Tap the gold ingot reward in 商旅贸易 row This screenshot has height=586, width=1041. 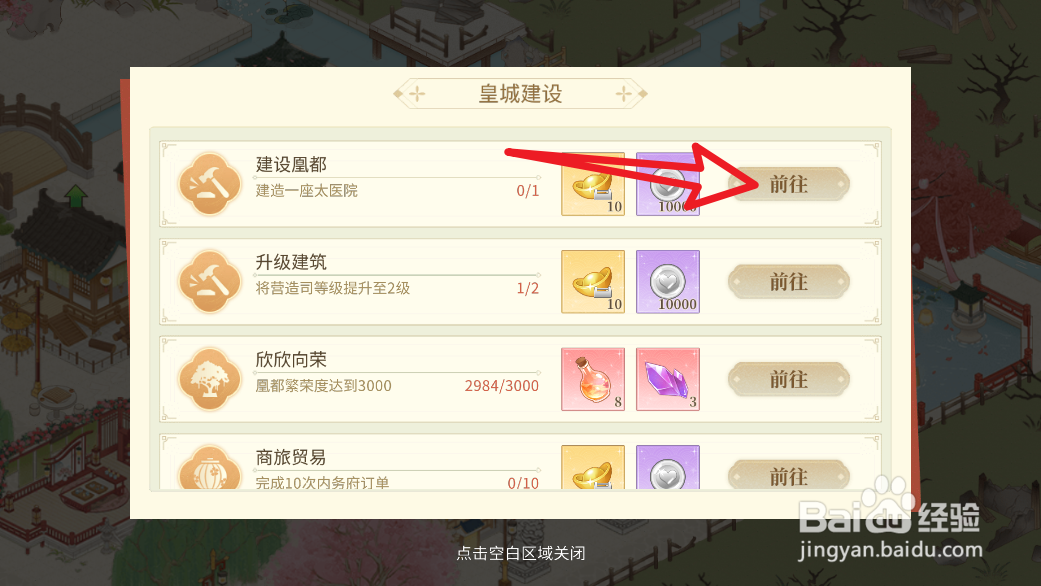pos(593,467)
